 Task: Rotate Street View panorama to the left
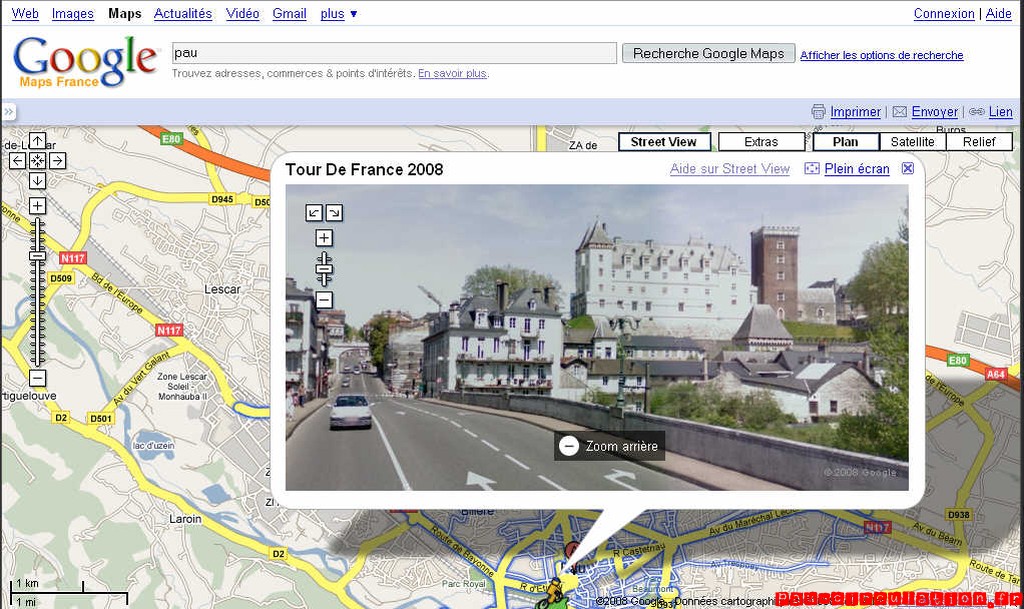tap(314, 212)
